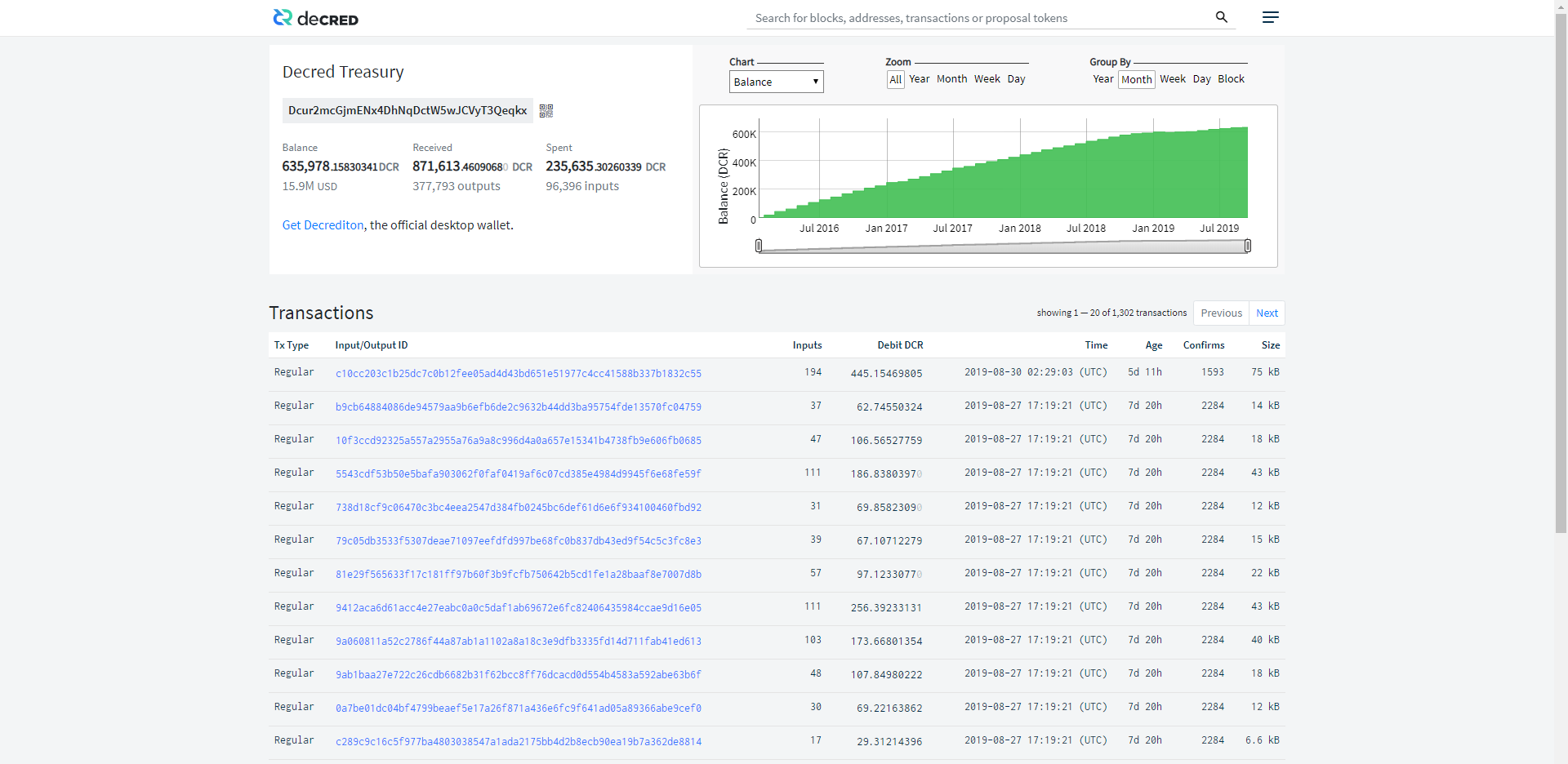
Task: Set Zoom to Day
Action: point(1016,79)
